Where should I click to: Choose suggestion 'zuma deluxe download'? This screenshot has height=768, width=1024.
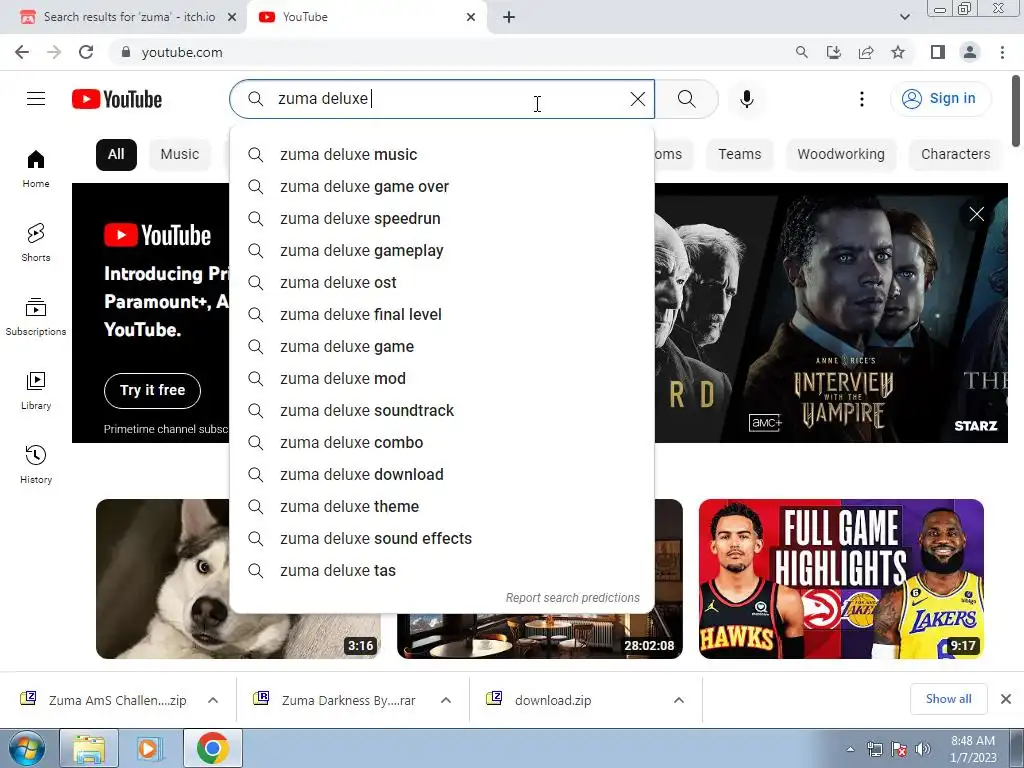click(x=442, y=475)
